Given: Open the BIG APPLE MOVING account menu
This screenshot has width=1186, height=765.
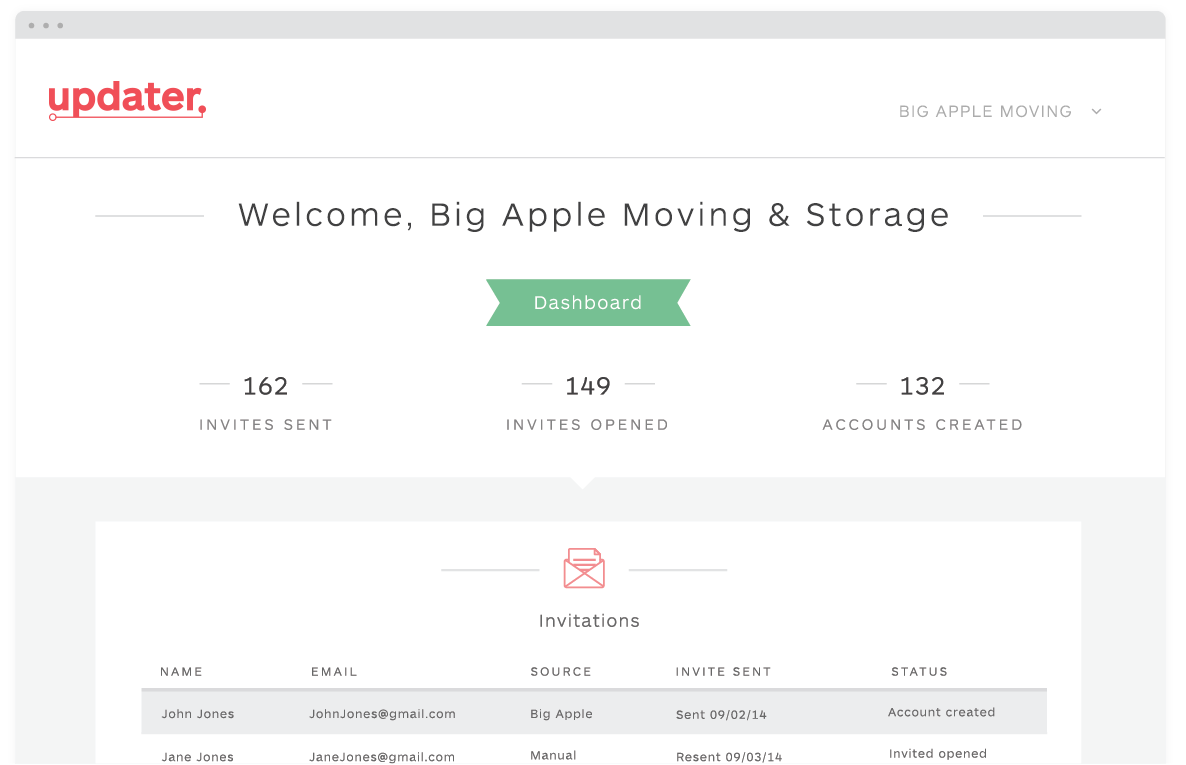Looking at the screenshot, I should [x=985, y=111].
